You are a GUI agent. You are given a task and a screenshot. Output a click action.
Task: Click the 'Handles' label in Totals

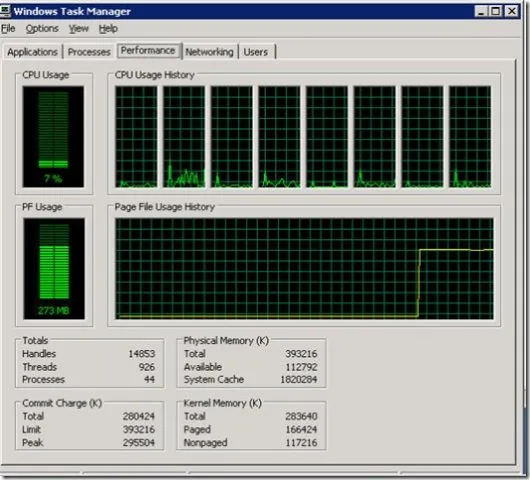(39, 354)
